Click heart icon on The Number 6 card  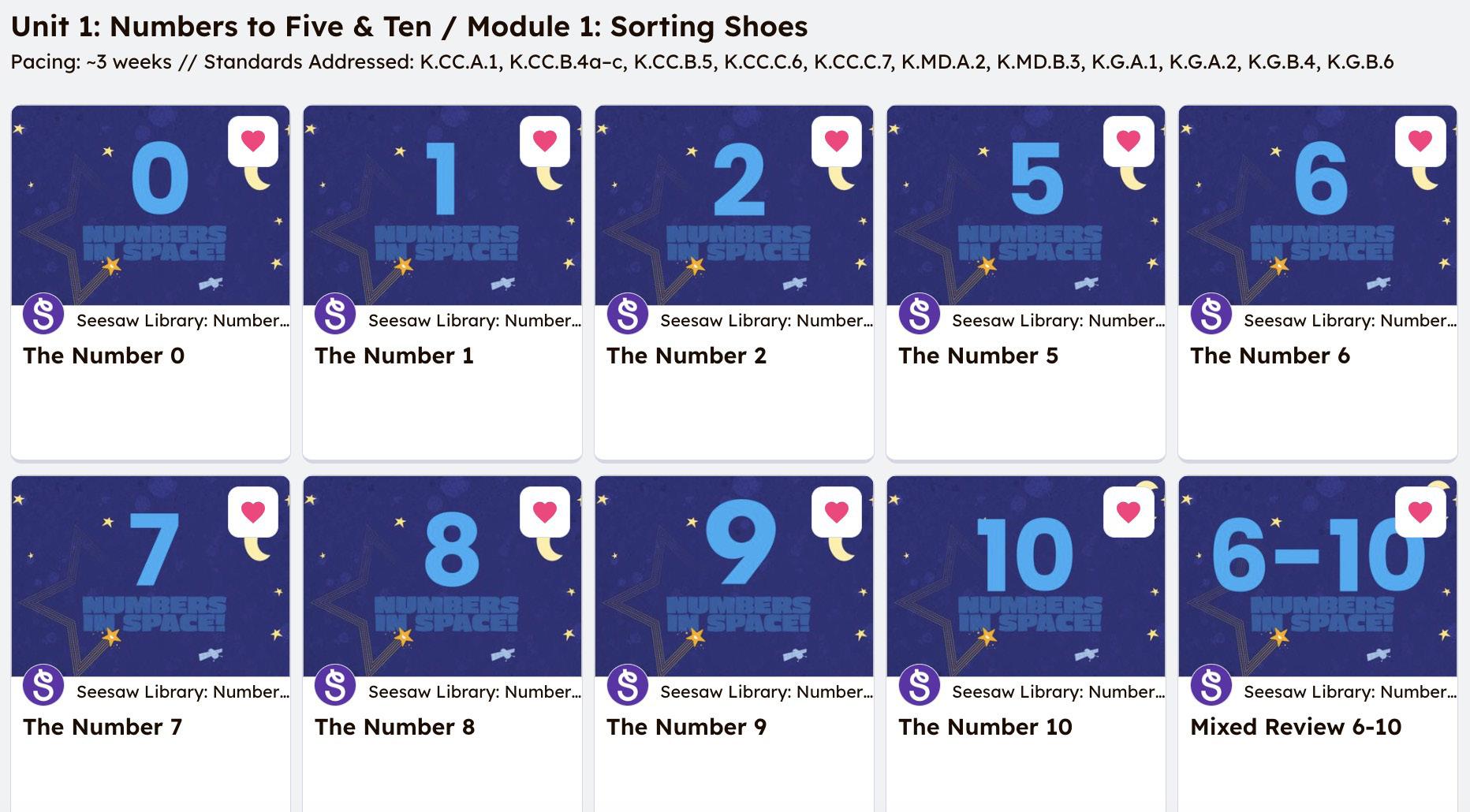pyautogui.click(x=1420, y=141)
